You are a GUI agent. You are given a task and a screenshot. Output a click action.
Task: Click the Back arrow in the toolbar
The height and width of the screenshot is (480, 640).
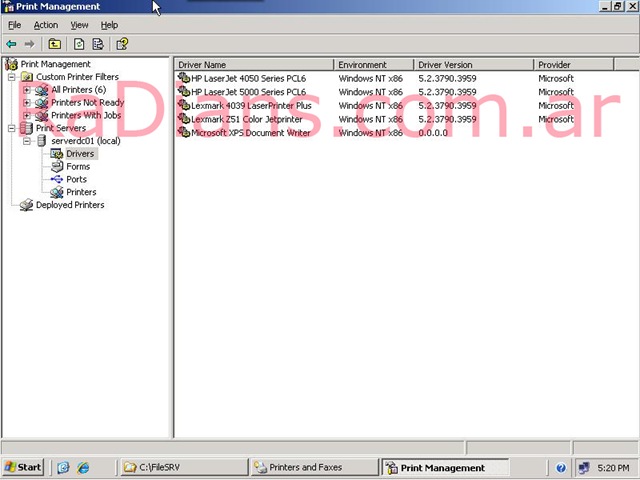coord(11,44)
